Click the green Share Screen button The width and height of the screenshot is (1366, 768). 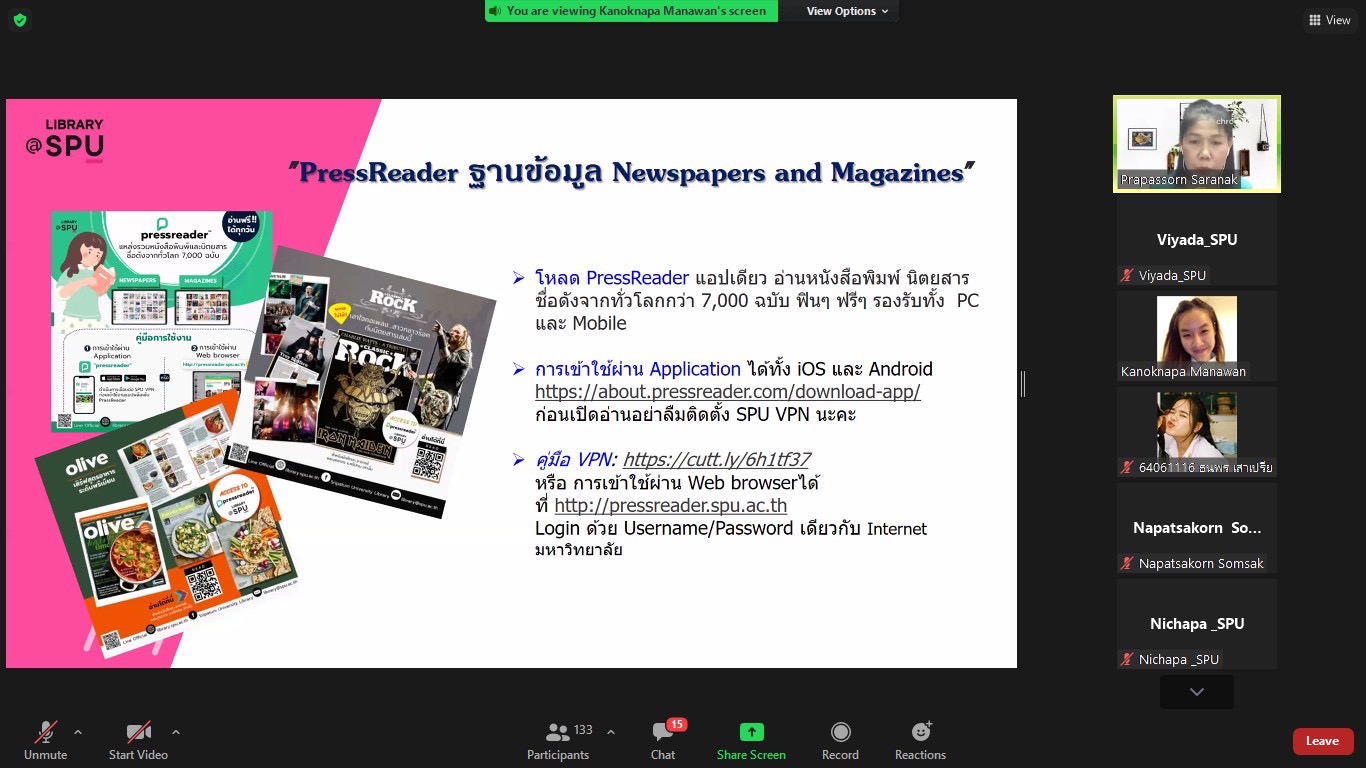[x=751, y=741]
